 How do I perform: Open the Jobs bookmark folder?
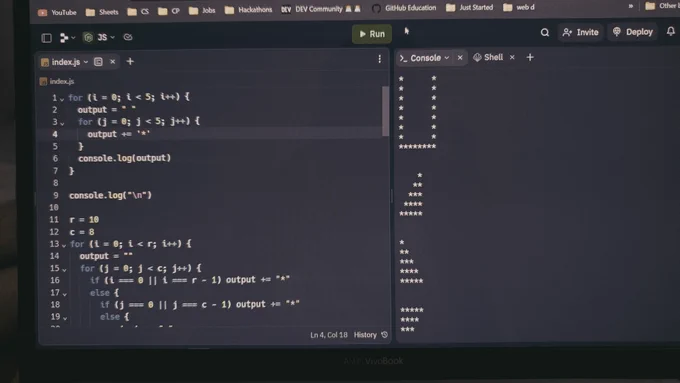tap(202, 10)
